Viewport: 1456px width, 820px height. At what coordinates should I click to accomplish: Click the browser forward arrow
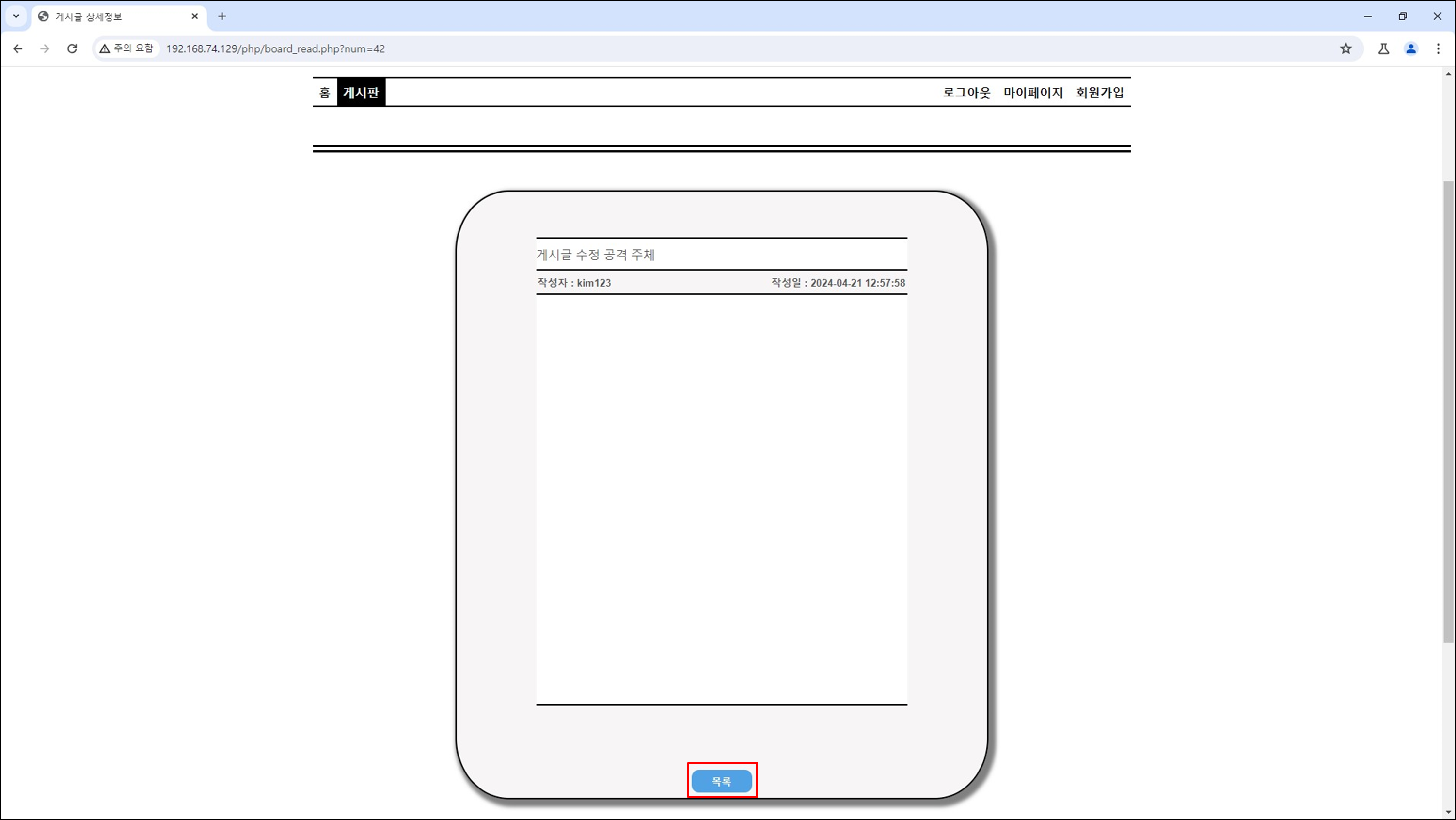45,48
